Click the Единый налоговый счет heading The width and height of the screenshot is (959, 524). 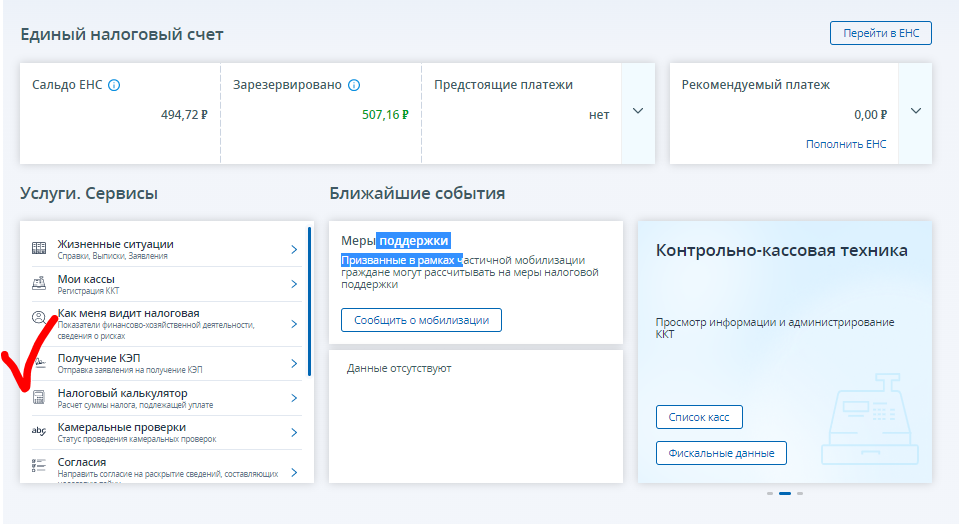pos(122,34)
